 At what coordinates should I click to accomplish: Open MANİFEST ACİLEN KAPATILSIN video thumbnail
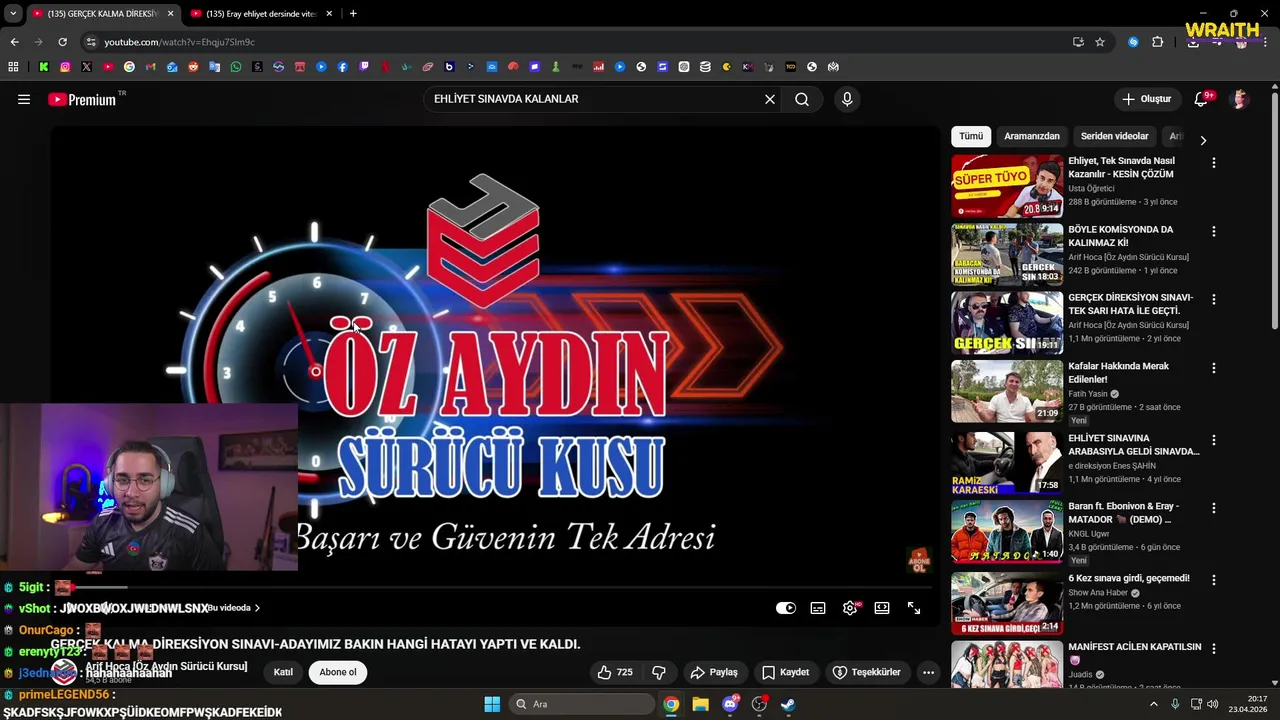pyautogui.click(x=1007, y=664)
